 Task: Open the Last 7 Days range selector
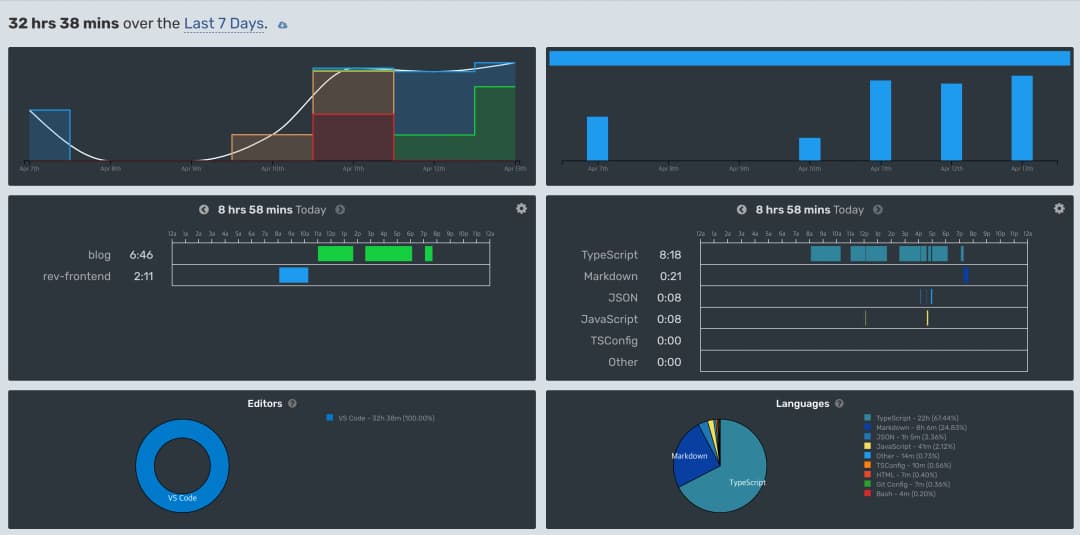tap(224, 23)
